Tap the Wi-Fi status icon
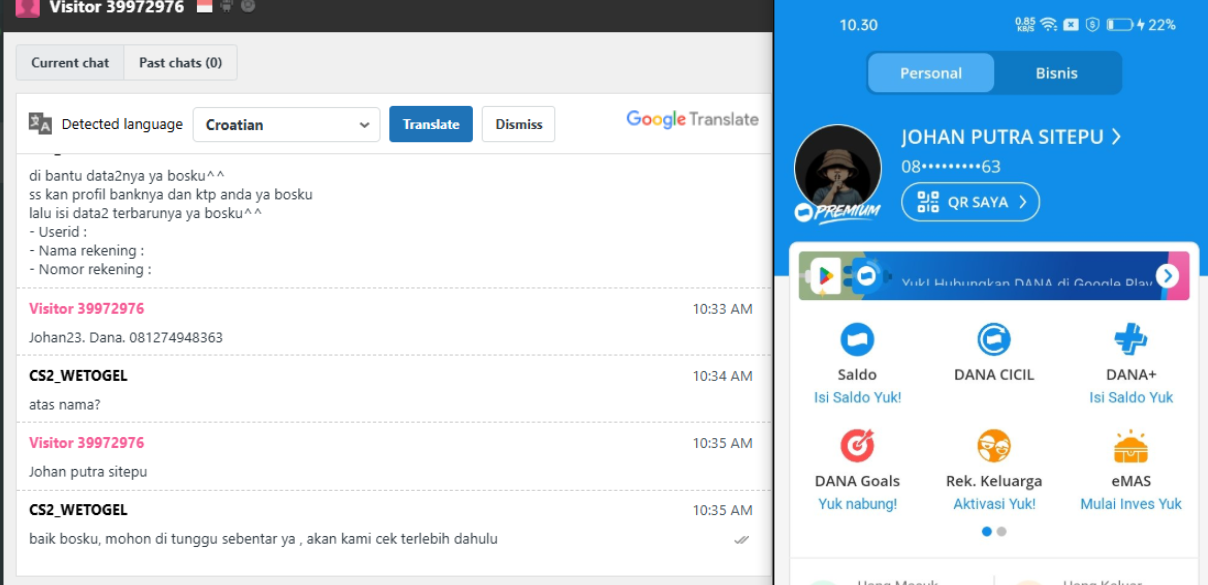 click(1049, 24)
